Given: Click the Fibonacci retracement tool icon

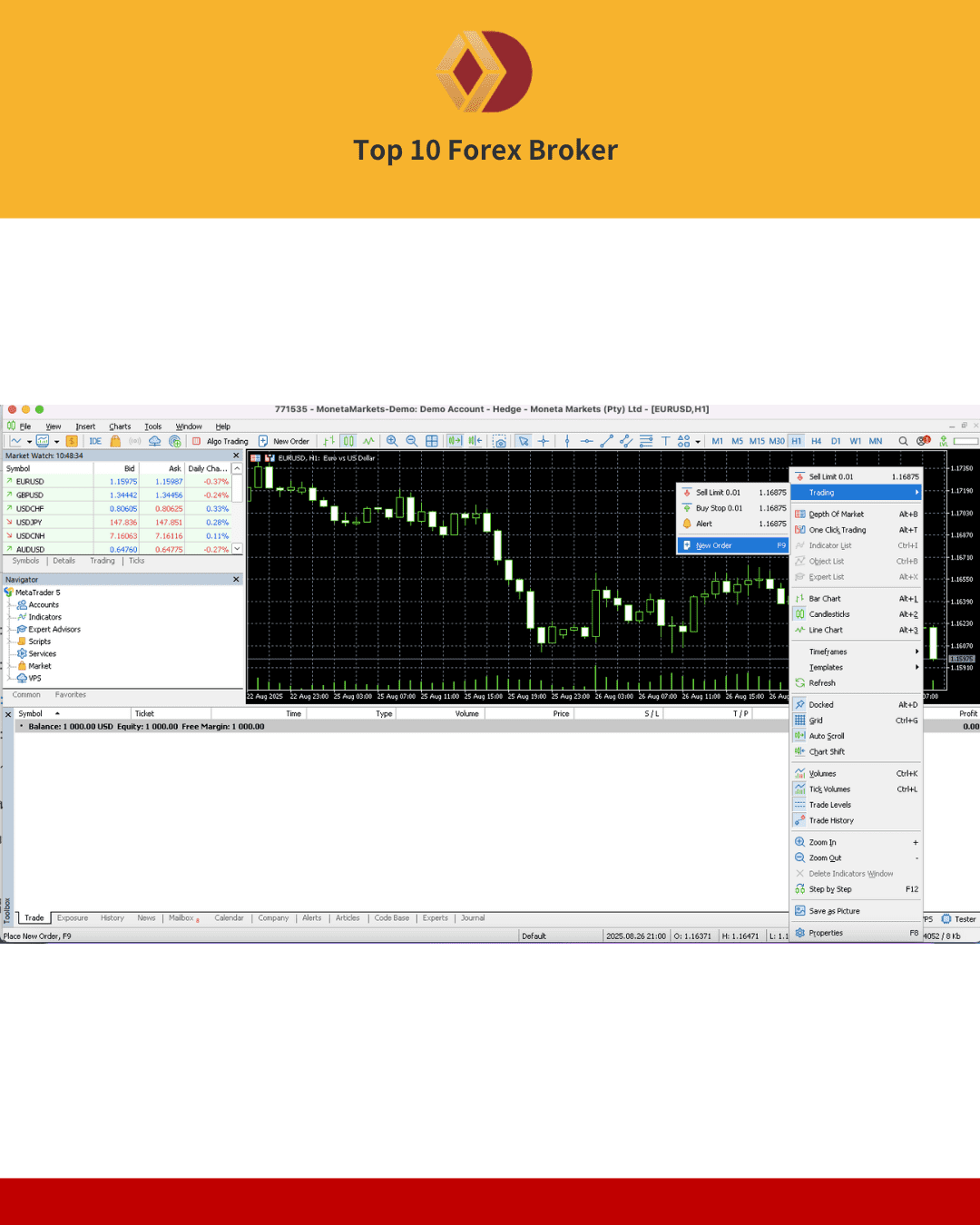Looking at the screenshot, I should pos(646,441).
